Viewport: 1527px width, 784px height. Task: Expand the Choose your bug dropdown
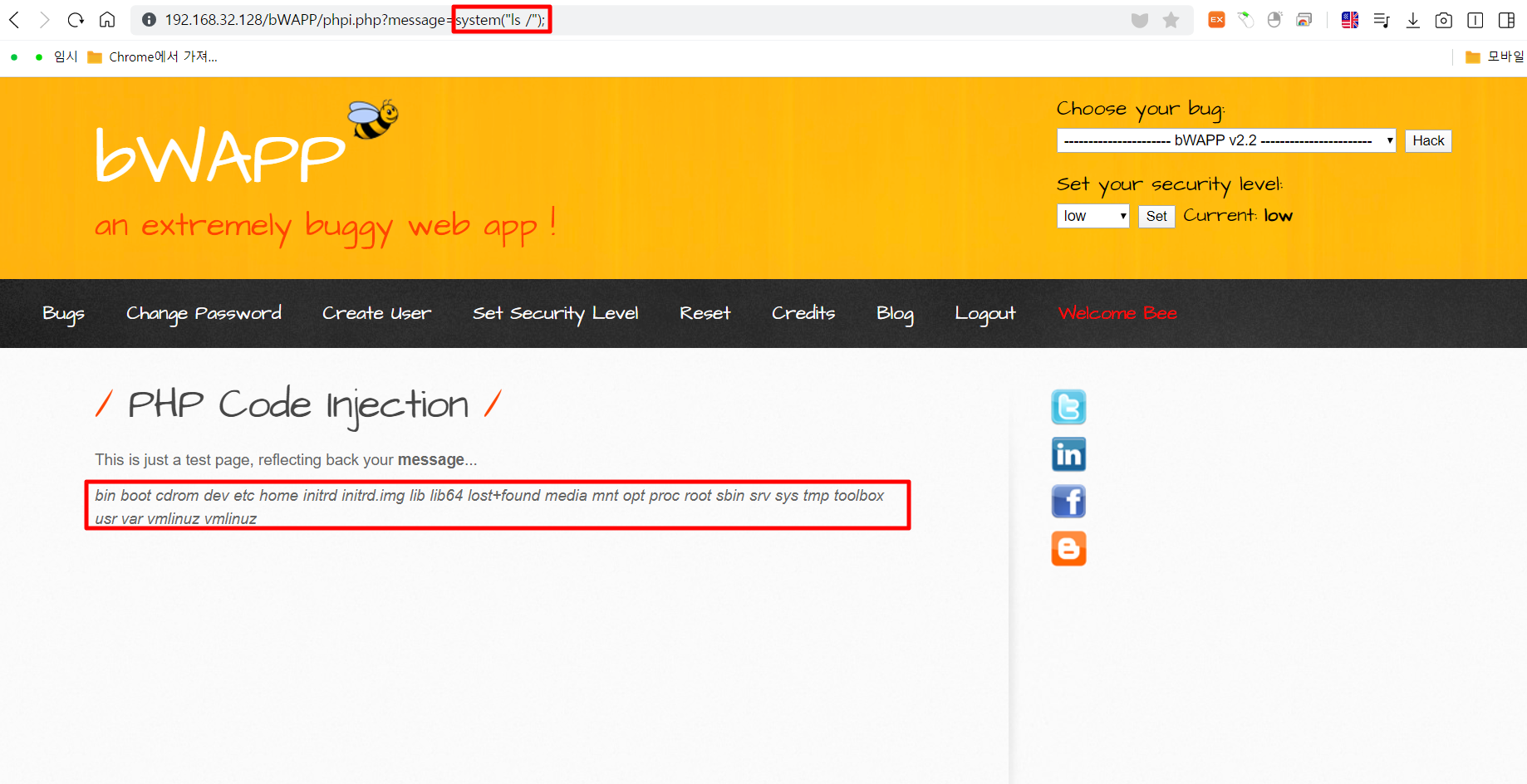pos(1226,140)
